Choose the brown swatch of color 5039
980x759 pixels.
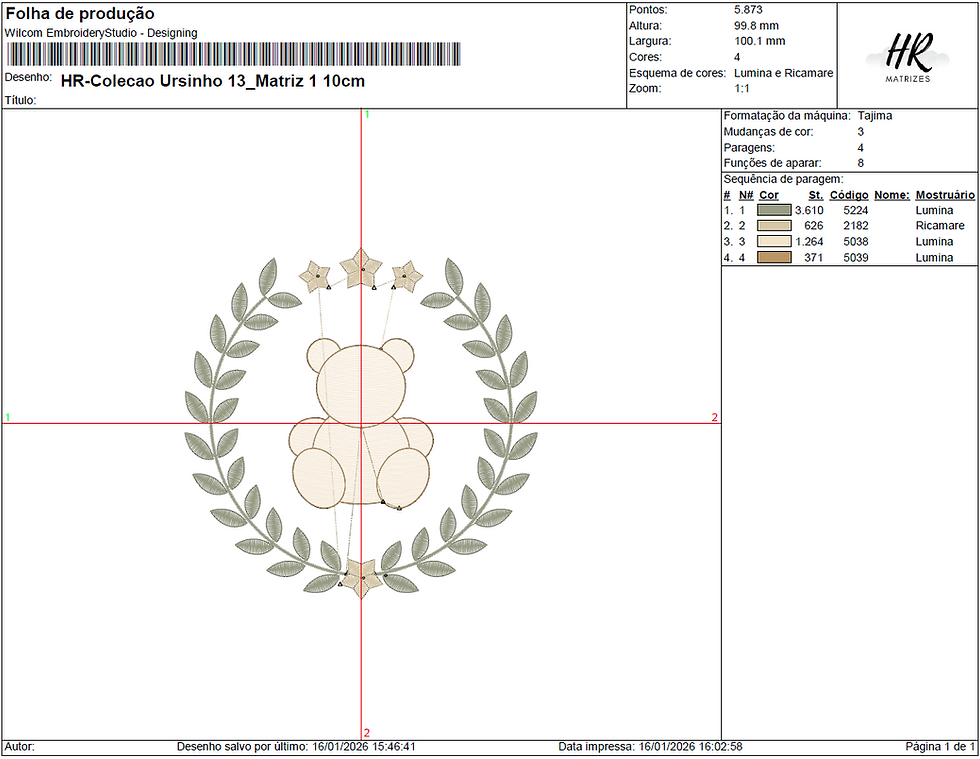(x=774, y=257)
